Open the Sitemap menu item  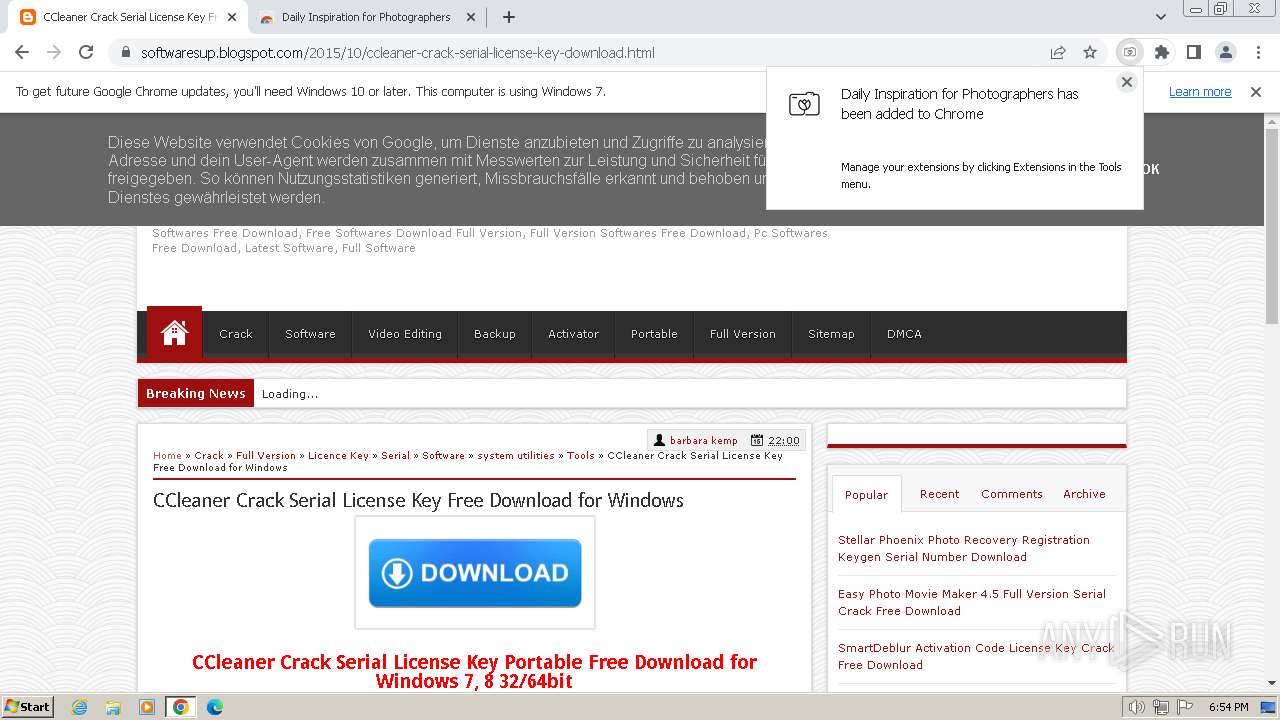pos(831,334)
